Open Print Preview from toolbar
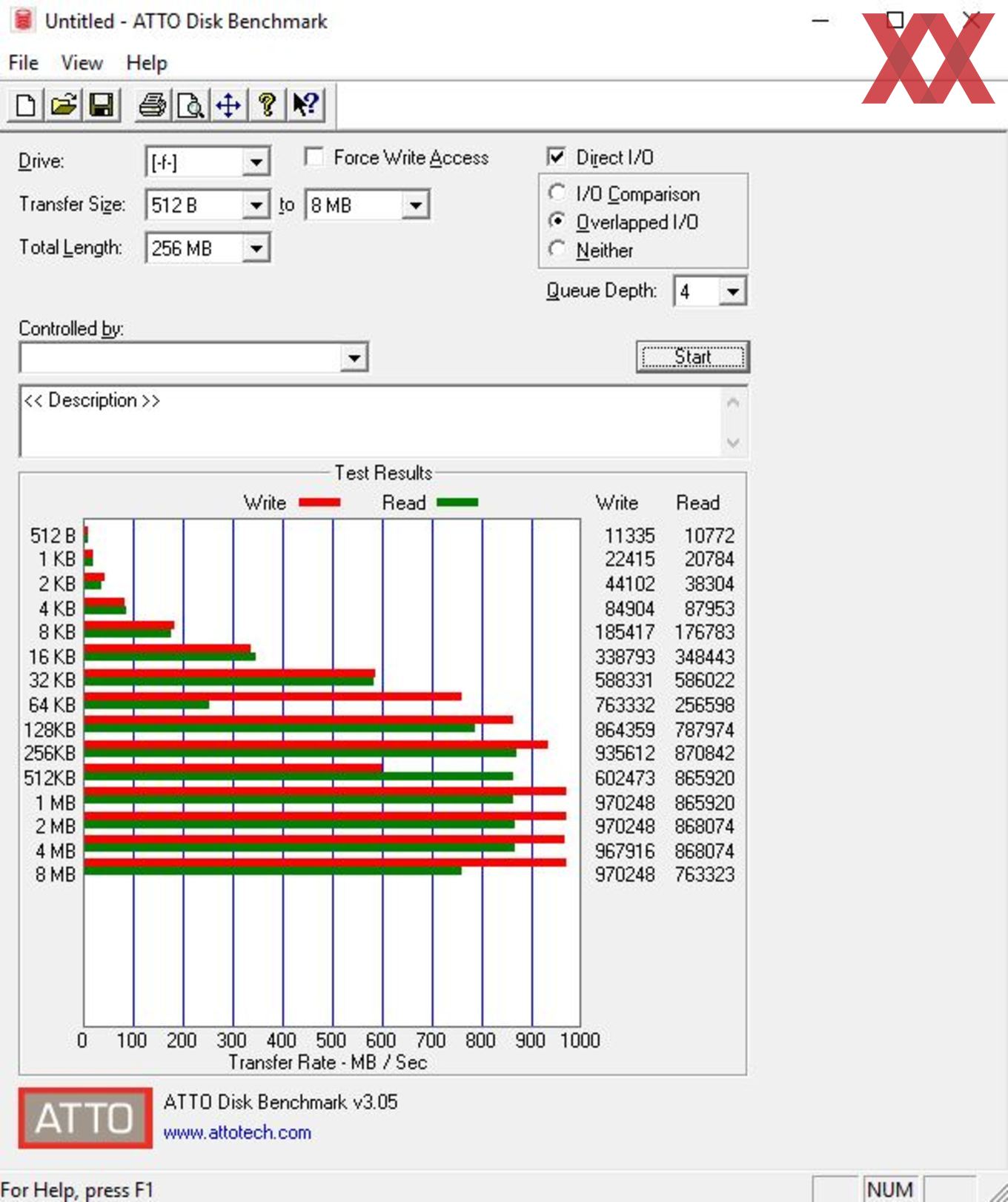 point(190,105)
